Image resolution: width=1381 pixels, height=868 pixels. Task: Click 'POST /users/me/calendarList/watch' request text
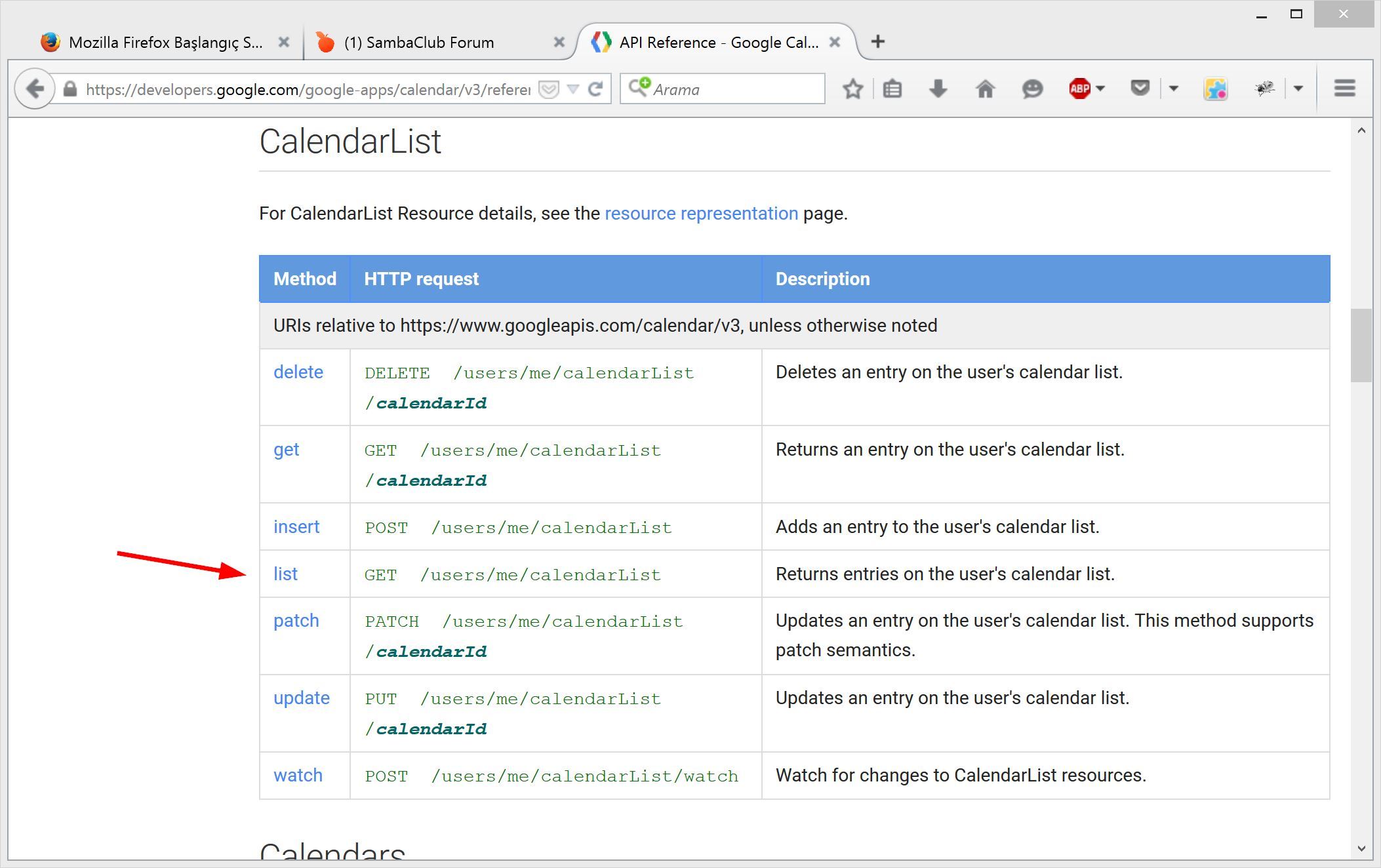(551, 776)
